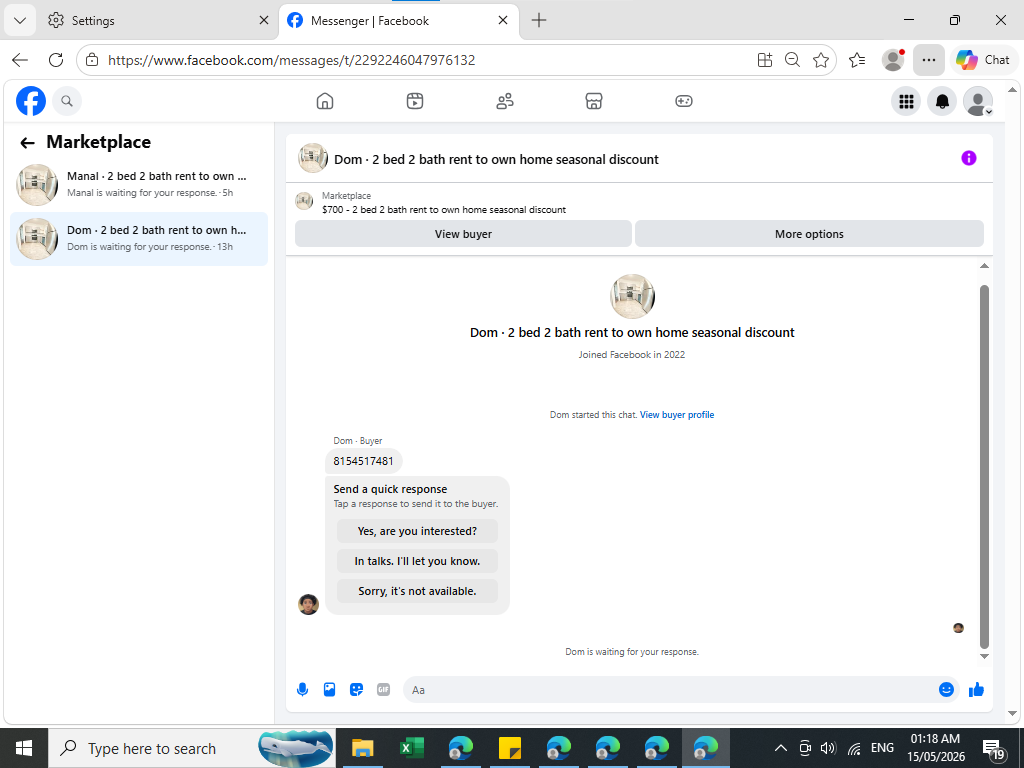Image resolution: width=1024 pixels, height=768 pixels.
Task: Open the Manal conversation in Marketplace list
Action: [x=139, y=185]
